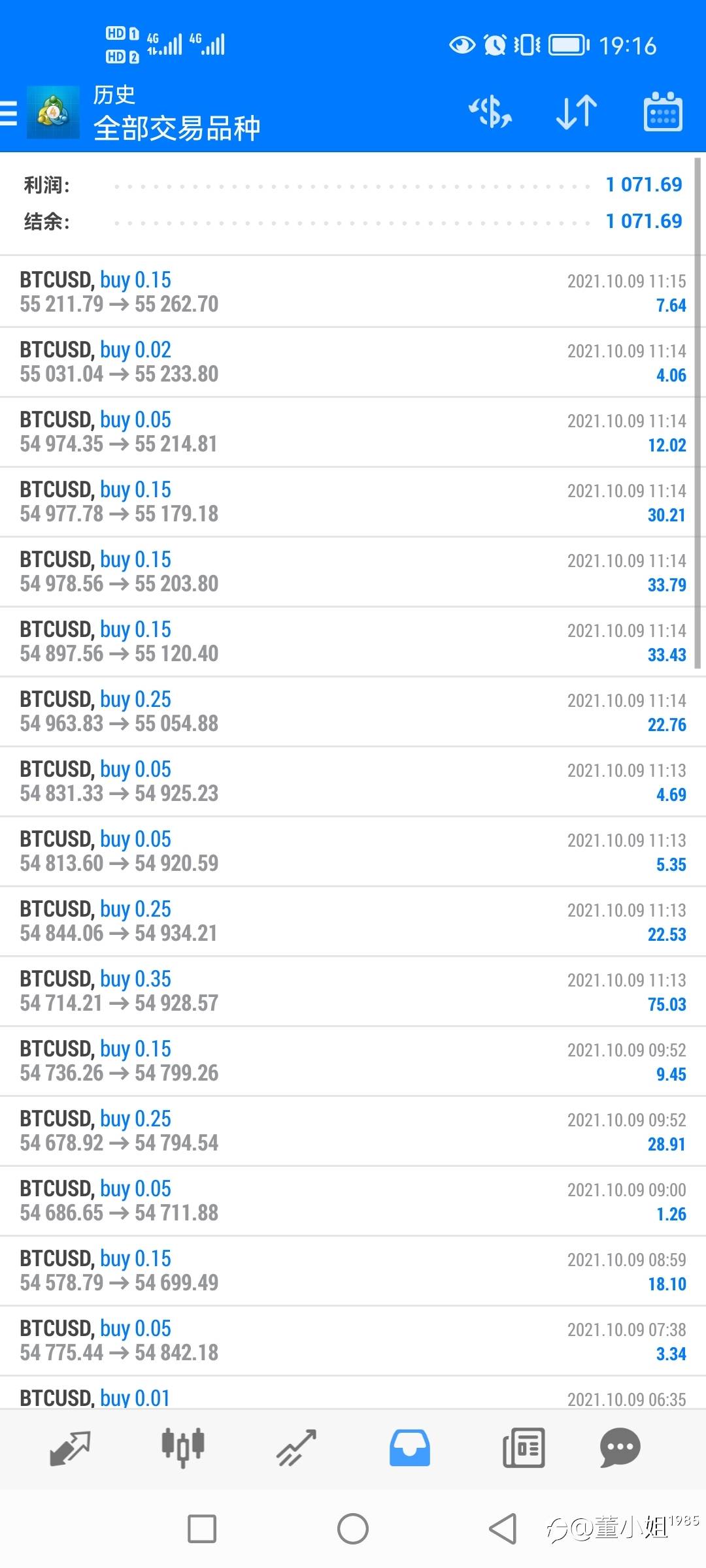Switch to the Quotes tab
Screen dimensions: 706x1568
pyautogui.click(x=70, y=1448)
